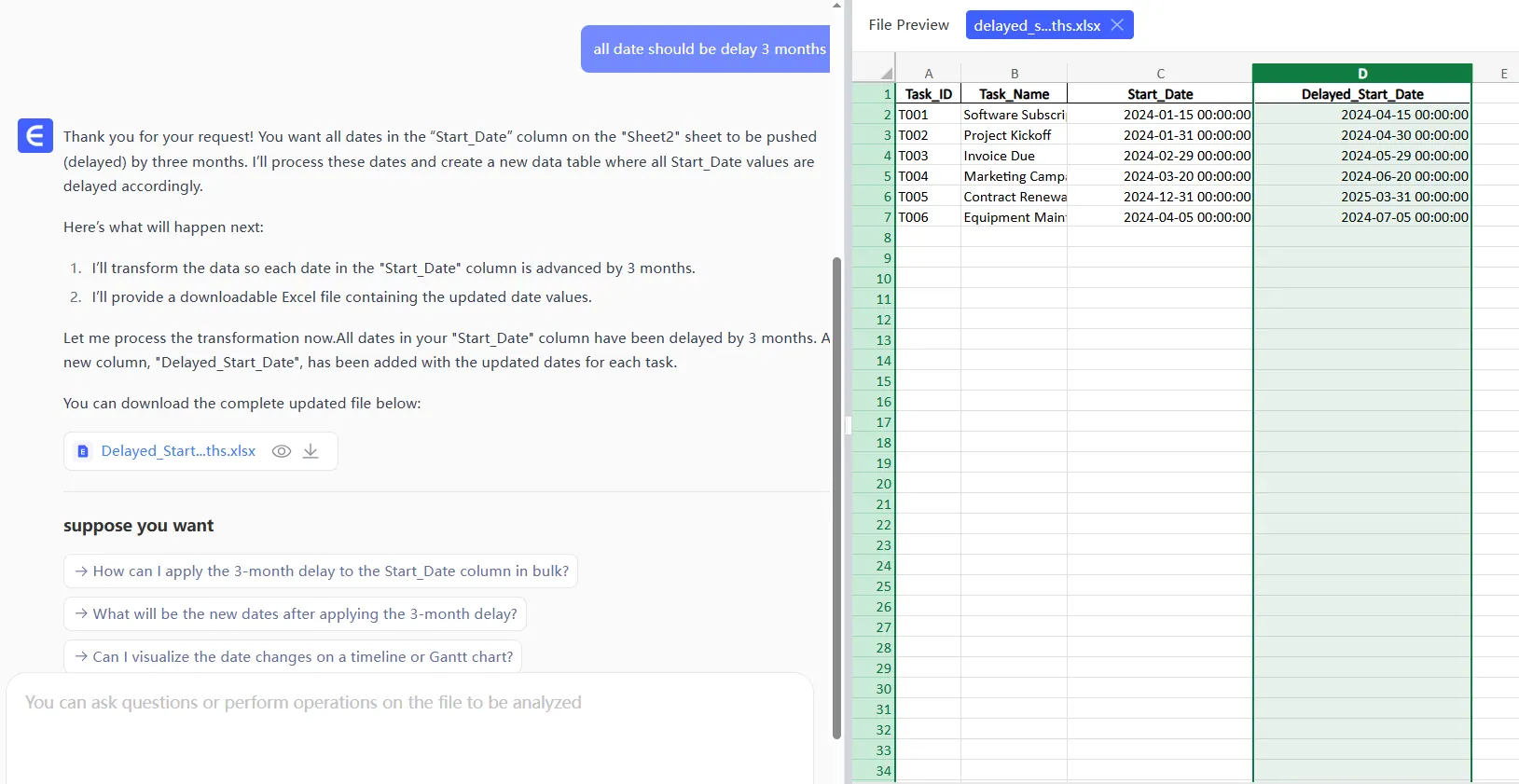The image size is (1519, 784).
Task: Click cell with T003 task ID
Action: click(x=927, y=156)
